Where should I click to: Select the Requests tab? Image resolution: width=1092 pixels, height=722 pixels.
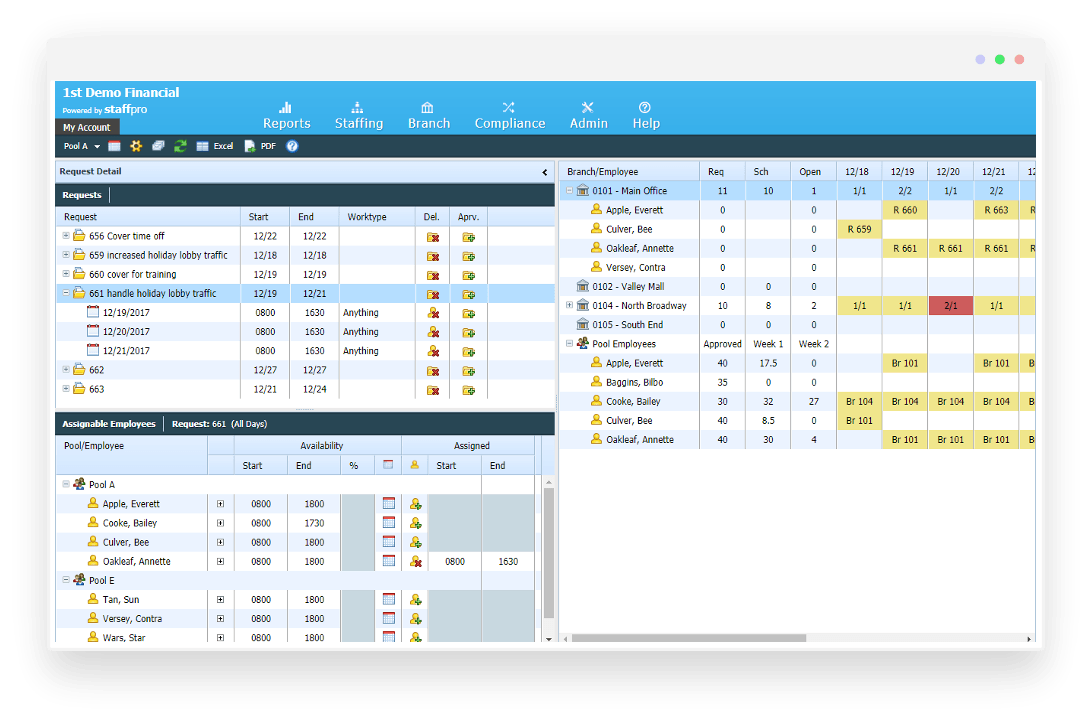click(x=81, y=195)
